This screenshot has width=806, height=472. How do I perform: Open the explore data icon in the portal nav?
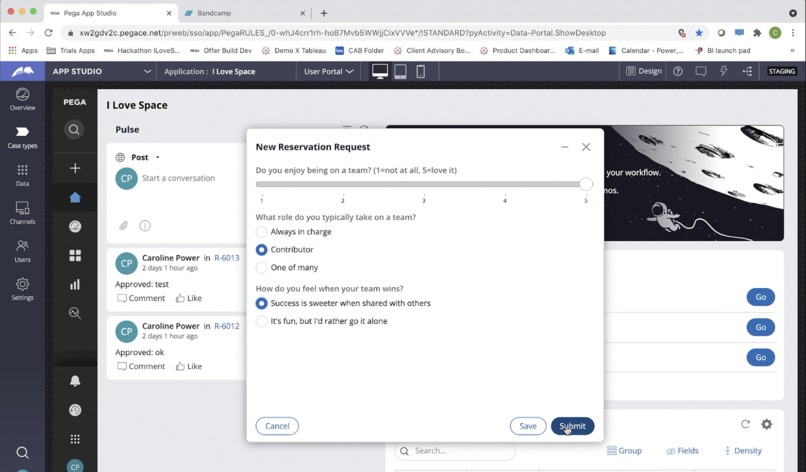point(75,313)
